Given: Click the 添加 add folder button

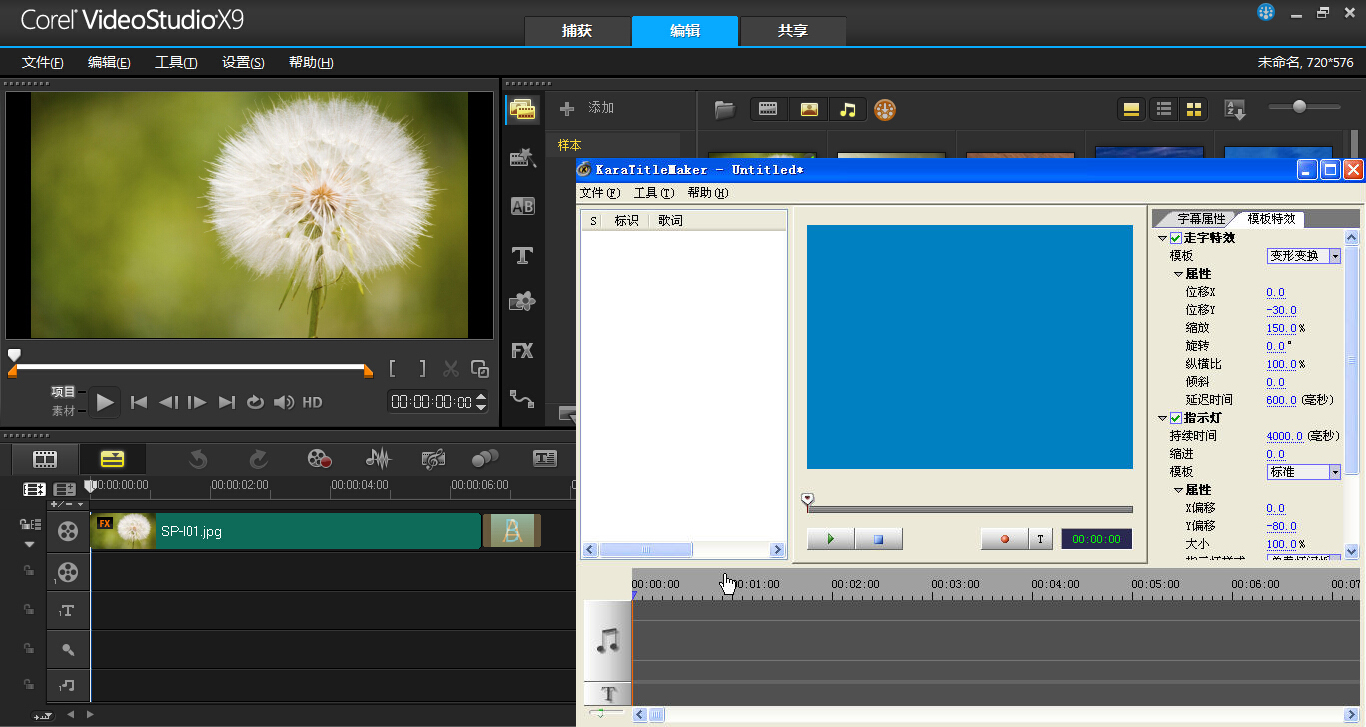Looking at the screenshot, I should (x=587, y=108).
